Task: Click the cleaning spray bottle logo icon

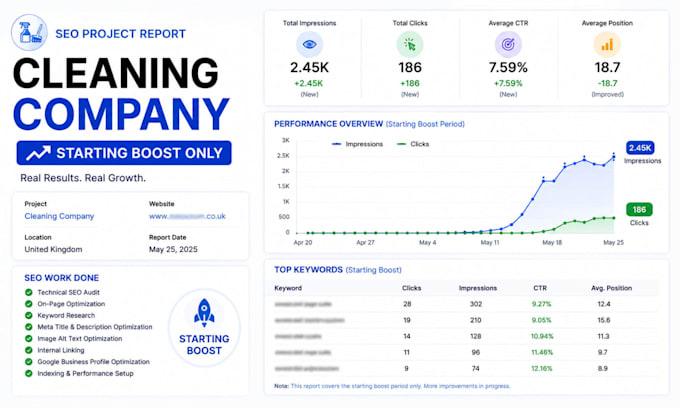Action: coord(29,33)
